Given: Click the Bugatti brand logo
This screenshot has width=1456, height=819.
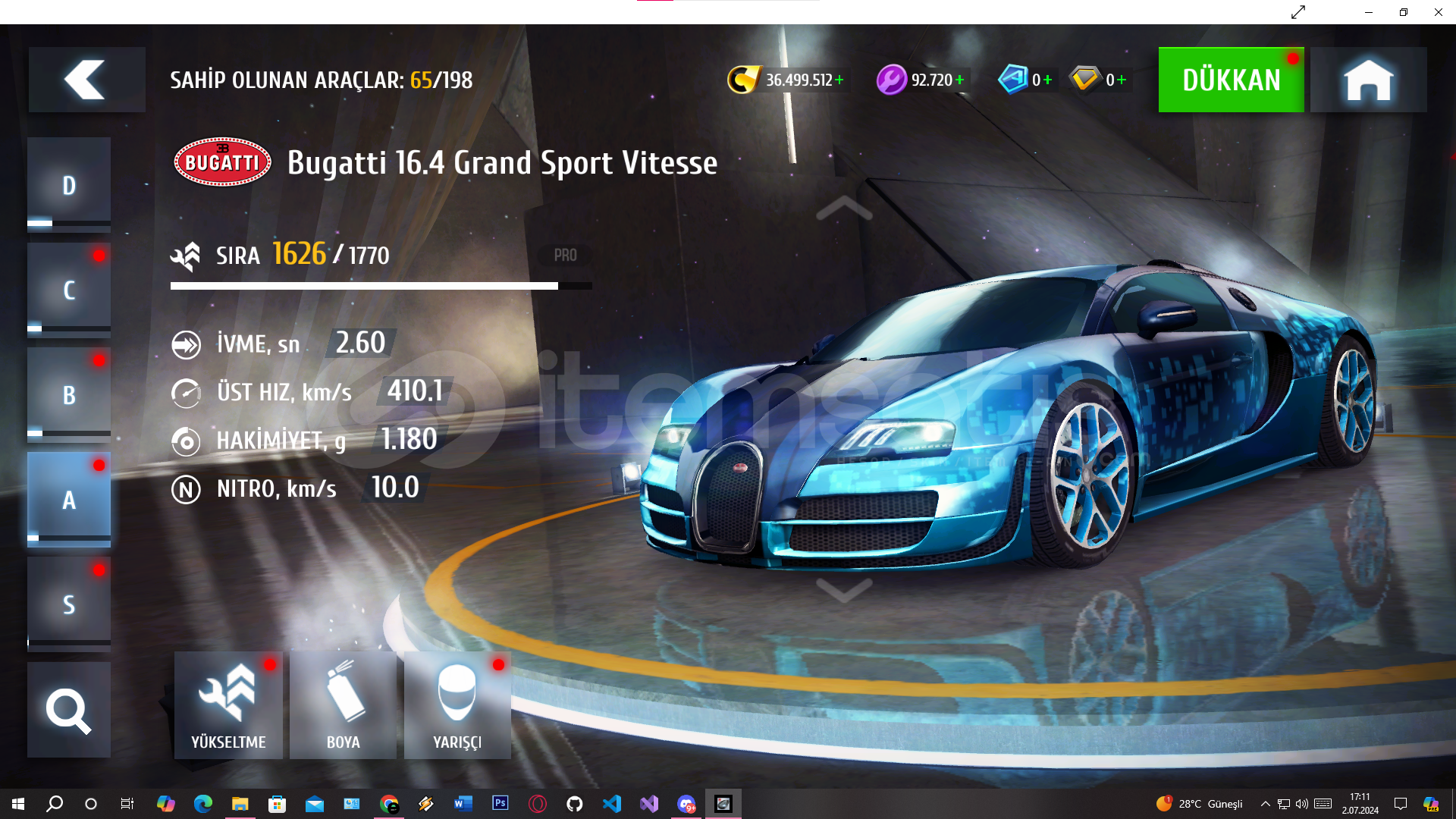Looking at the screenshot, I should (x=222, y=162).
